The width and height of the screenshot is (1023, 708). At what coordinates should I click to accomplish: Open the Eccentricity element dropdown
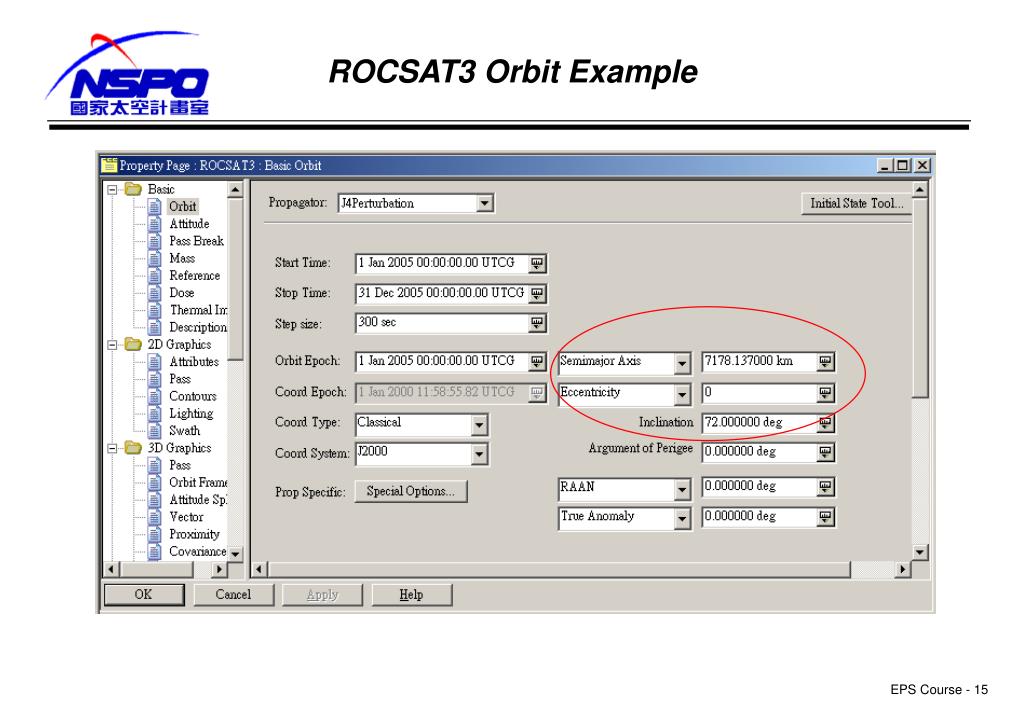click(682, 394)
